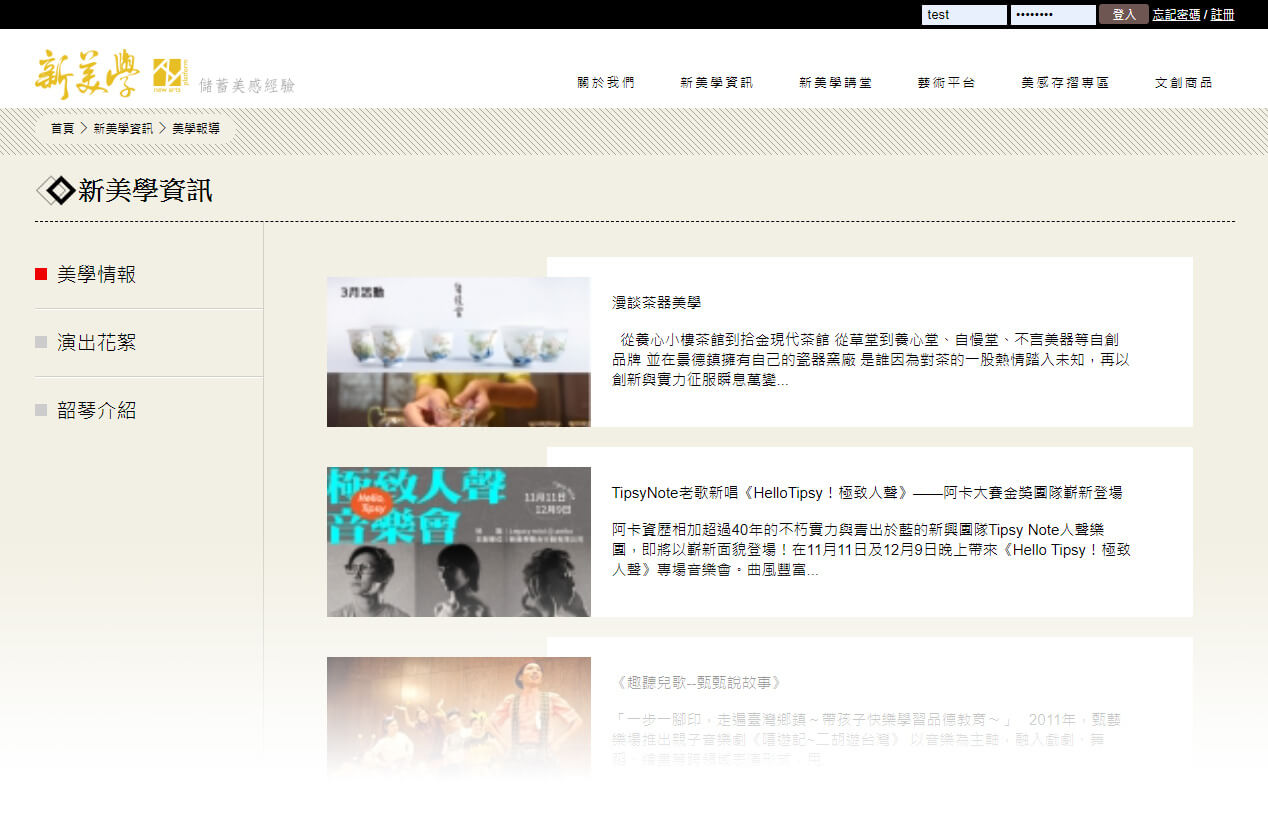Screen dimensions: 1268x814
Task: Open the 漫談茶器美學 teacup thumbnail
Action: (458, 352)
